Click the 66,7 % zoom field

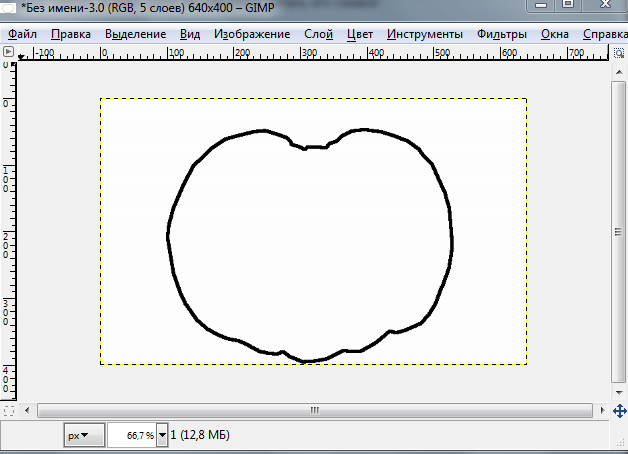[x=132, y=435]
